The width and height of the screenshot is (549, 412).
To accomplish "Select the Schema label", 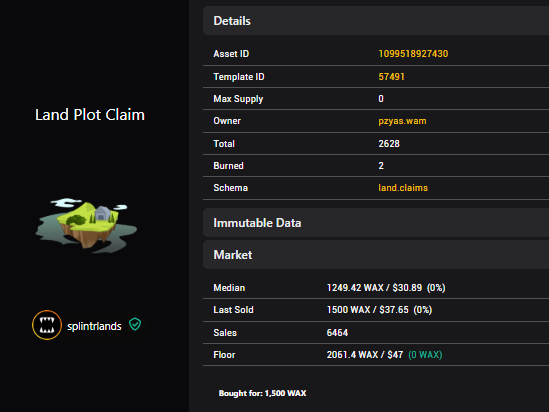I will 230,188.
